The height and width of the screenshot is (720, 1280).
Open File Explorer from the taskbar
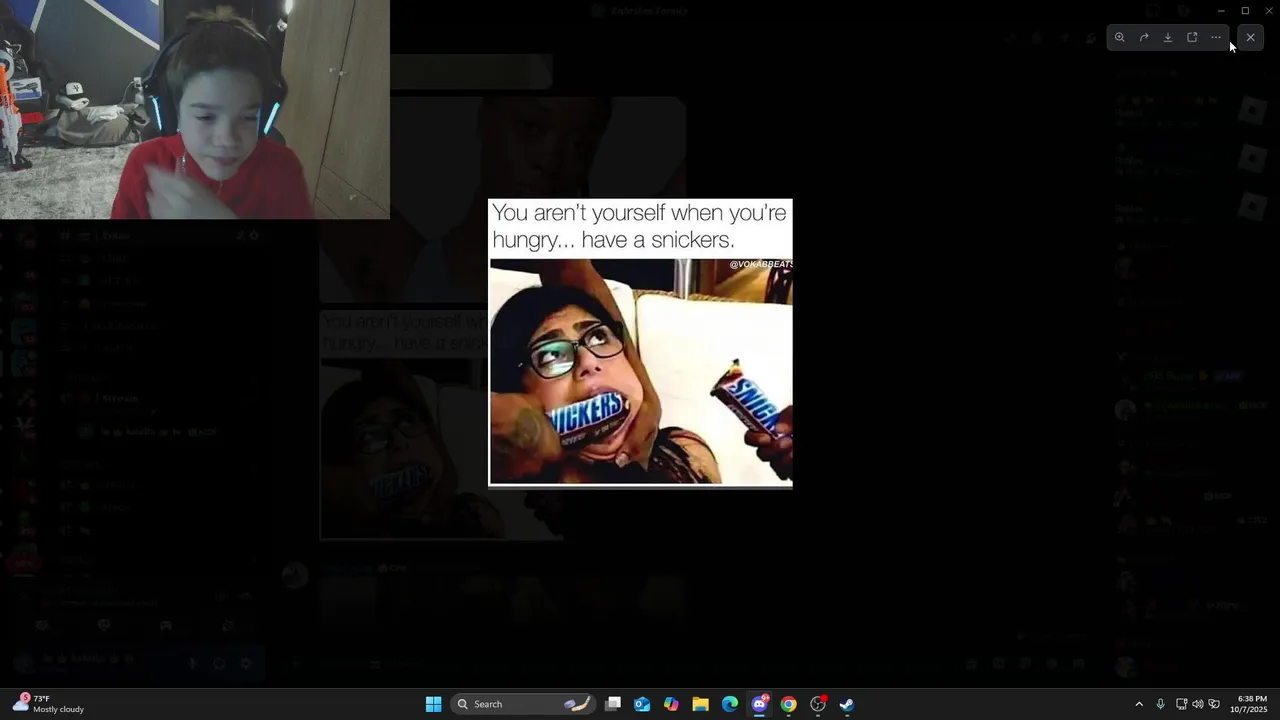(x=700, y=704)
